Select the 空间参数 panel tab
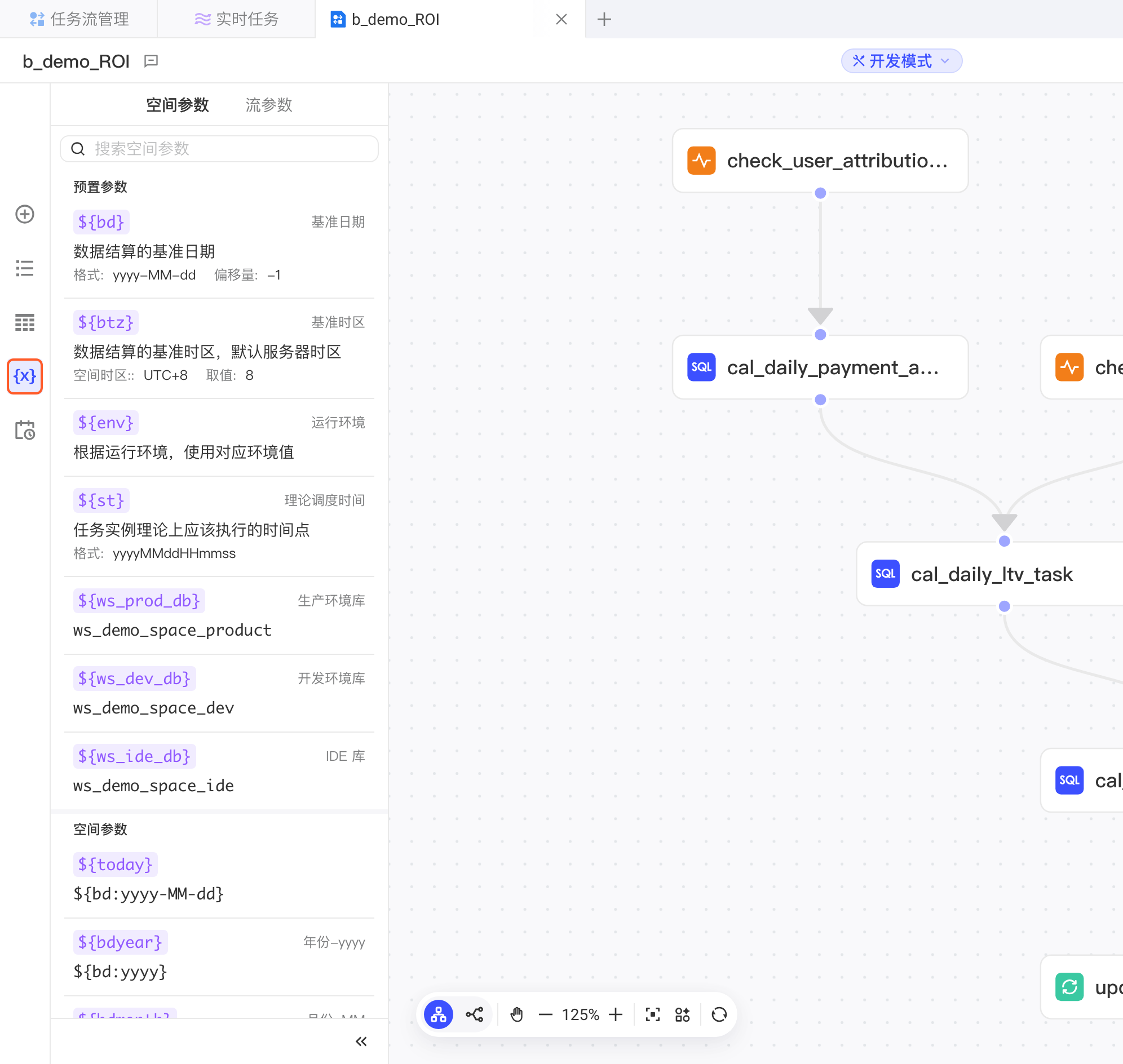1123x1064 pixels. [x=178, y=105]
